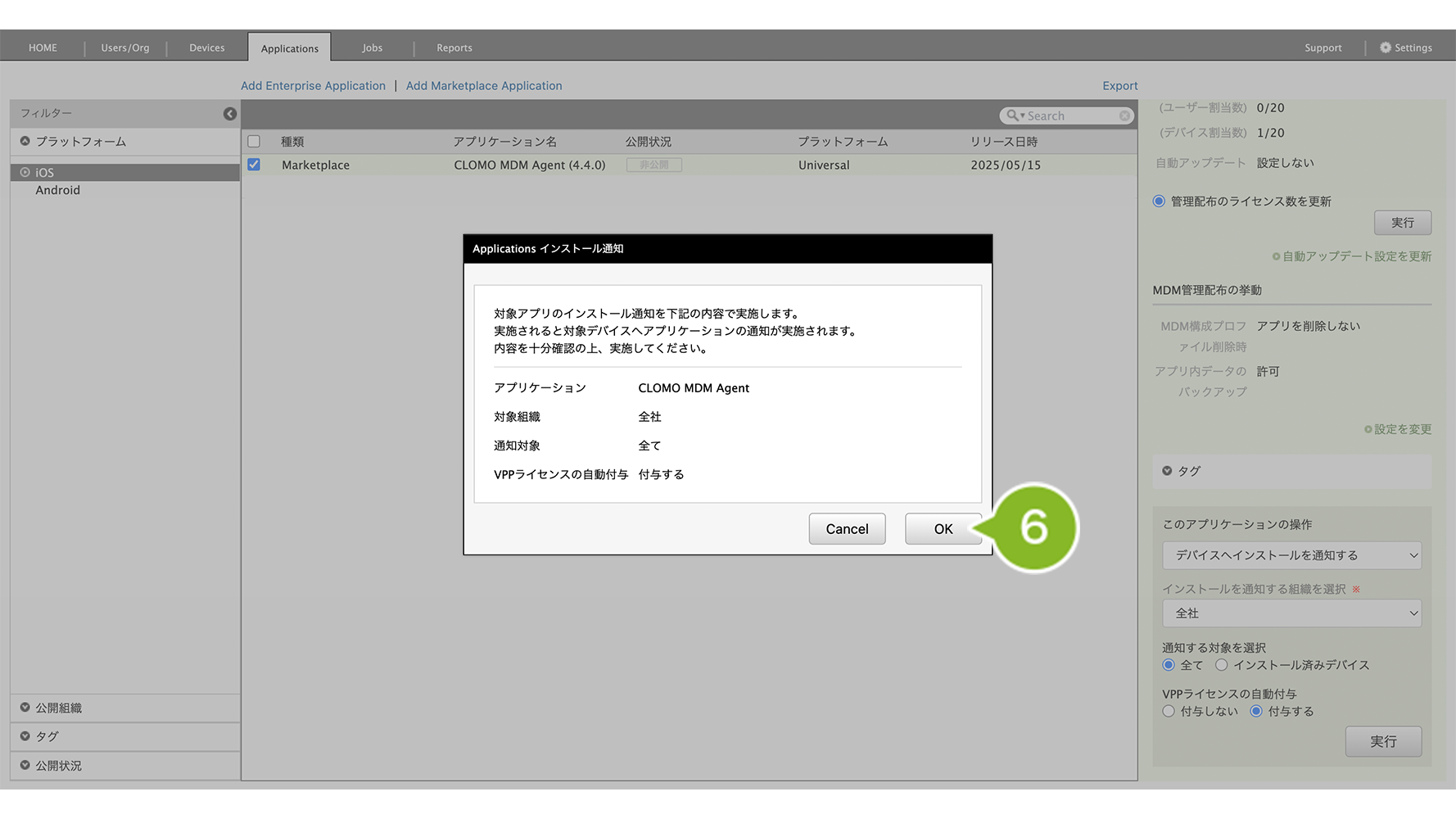Click the Settings gear icon
Image resolution: width=1456 pixels, height=819 pixels.
coord(1385,48)
